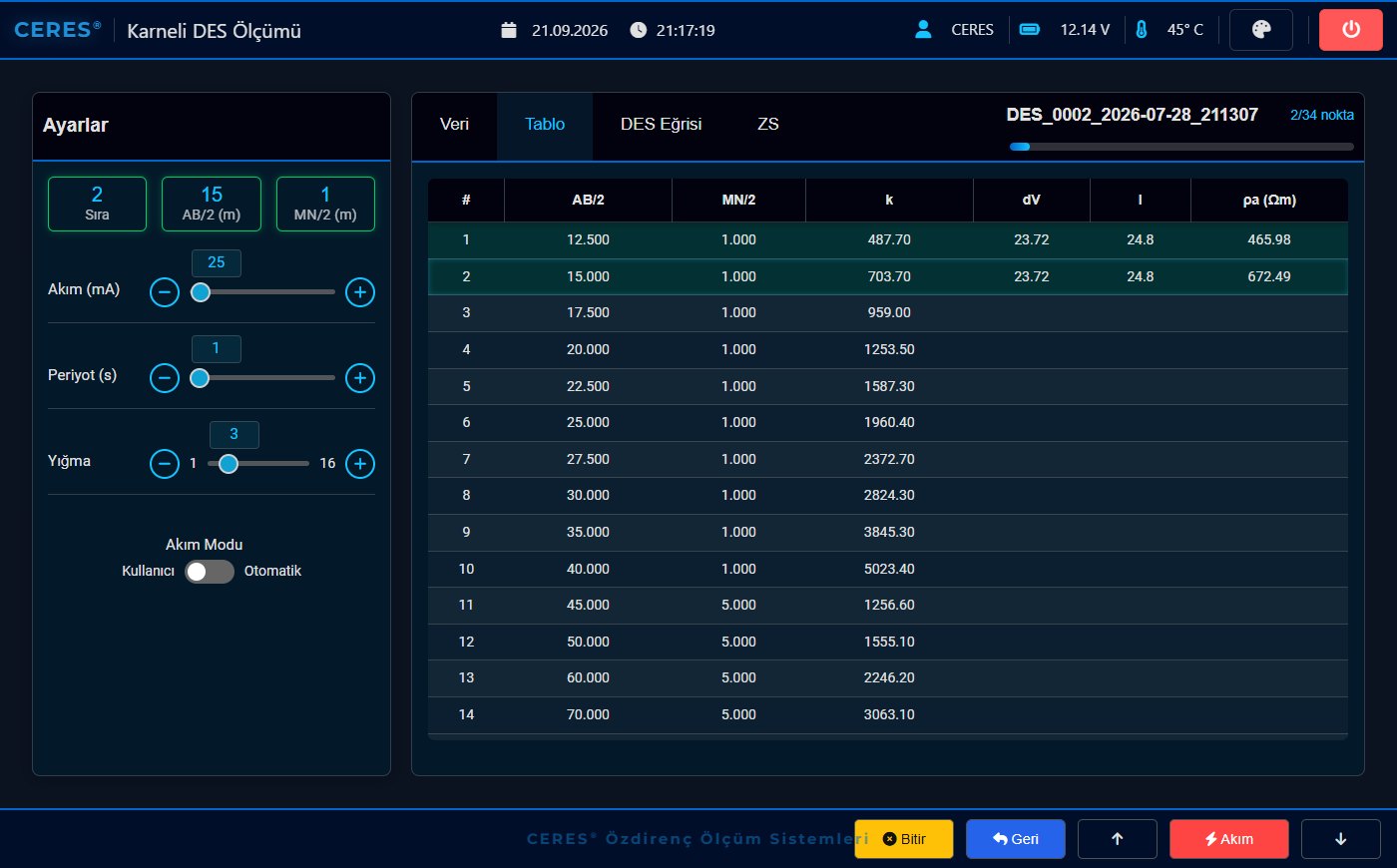The height and width of the screenshot is (868, 1397).
Task: Click the k value 3845.30 in row 9
Action: tap(889, 533)
